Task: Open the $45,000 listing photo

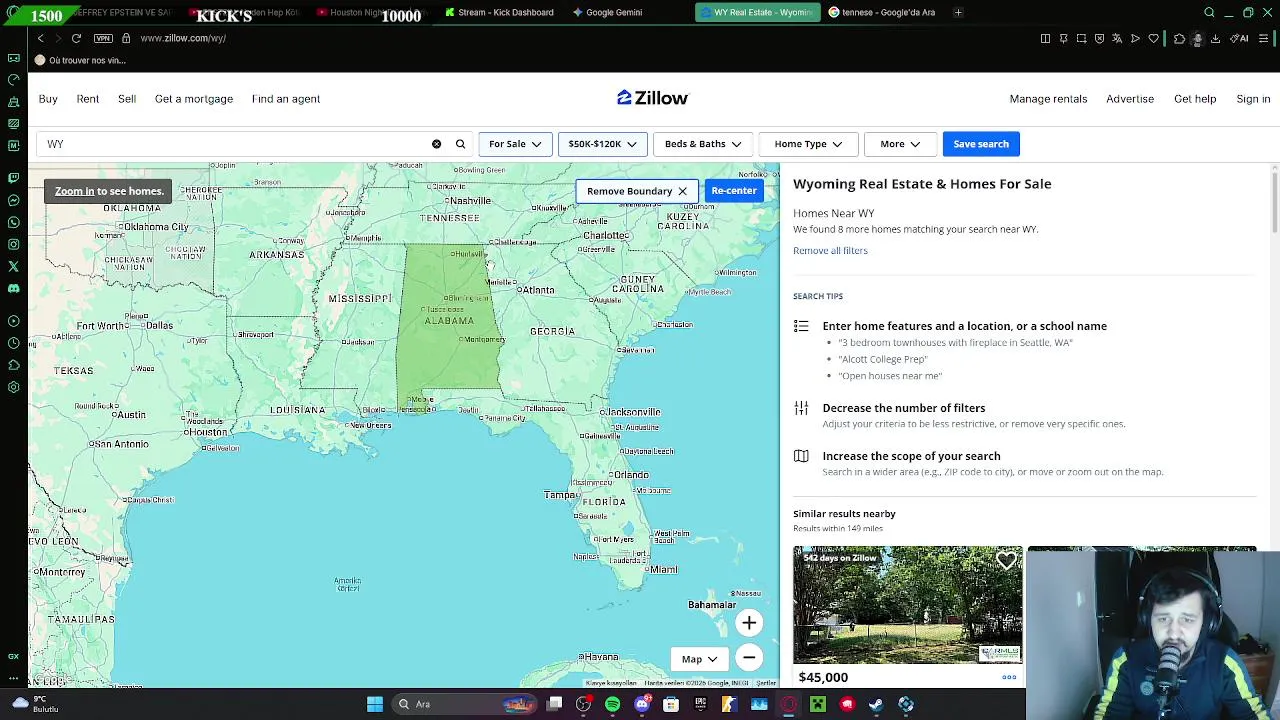Action: click(x=908, y=605)
